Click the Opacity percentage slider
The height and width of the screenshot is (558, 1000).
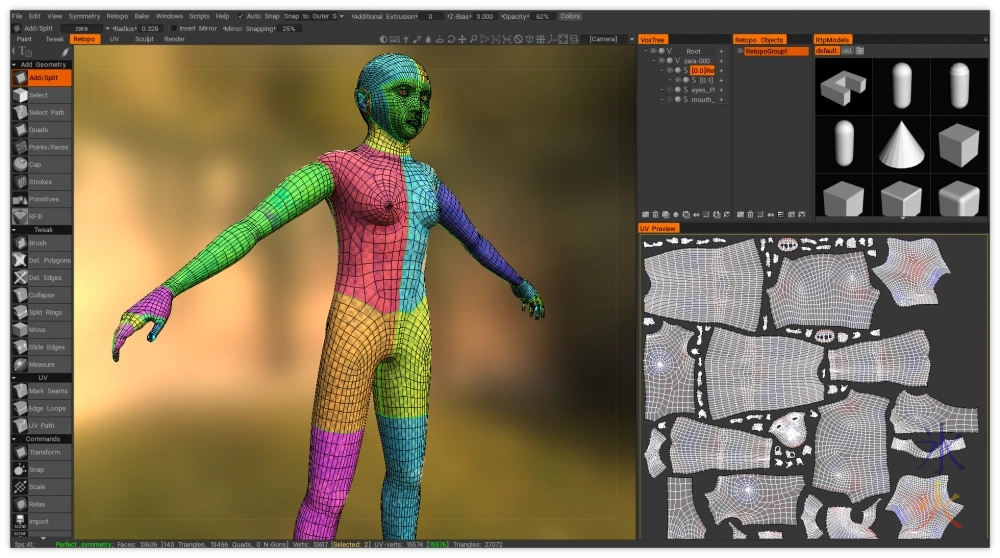pyautogui.click(x=543, y=16)
